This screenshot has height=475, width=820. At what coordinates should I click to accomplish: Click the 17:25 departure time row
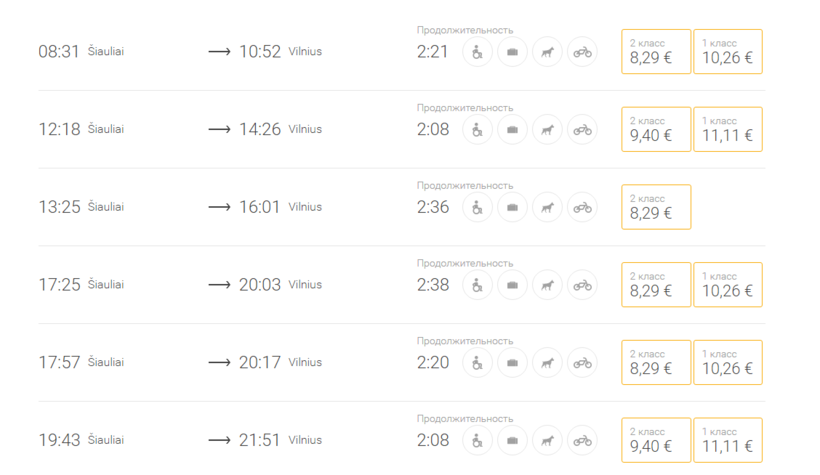[x=59, y=285]
